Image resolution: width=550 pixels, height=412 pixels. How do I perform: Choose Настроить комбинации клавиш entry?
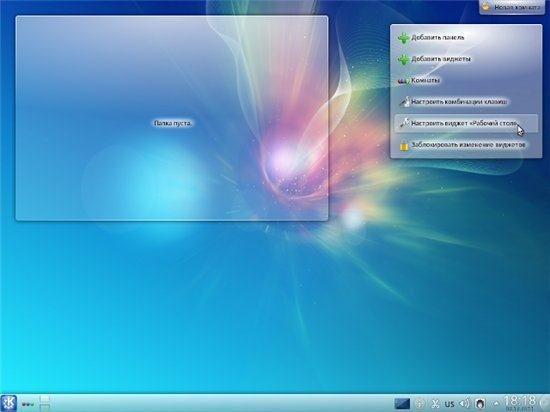point(466,102)
